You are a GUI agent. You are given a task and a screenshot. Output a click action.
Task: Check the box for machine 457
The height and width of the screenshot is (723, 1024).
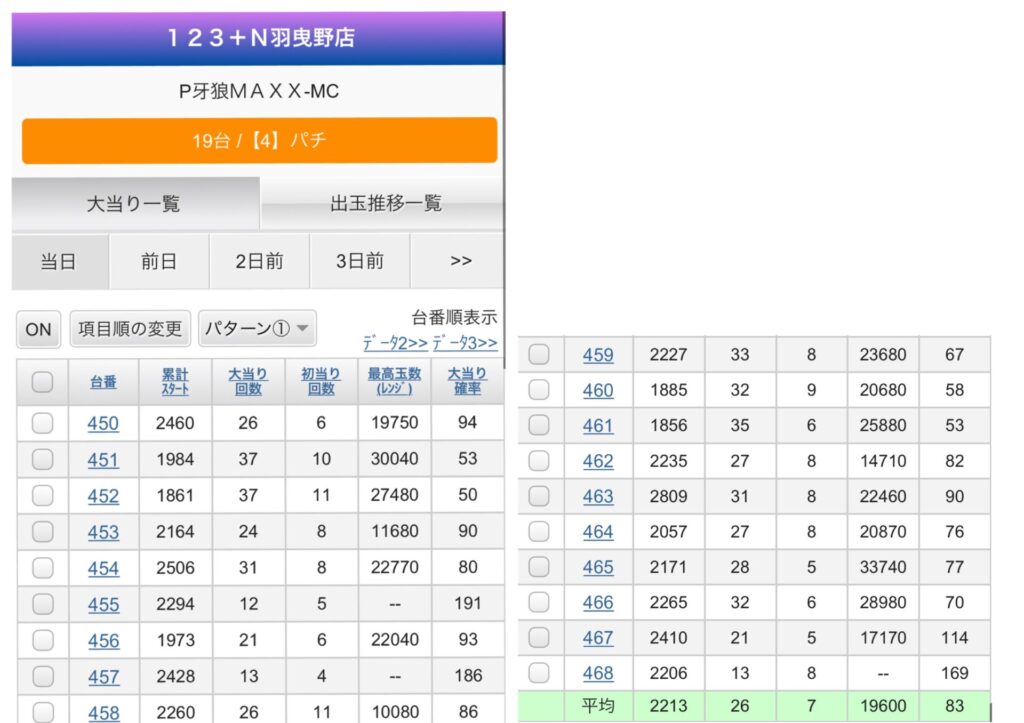pyautogui.click(x=42, y=676)
